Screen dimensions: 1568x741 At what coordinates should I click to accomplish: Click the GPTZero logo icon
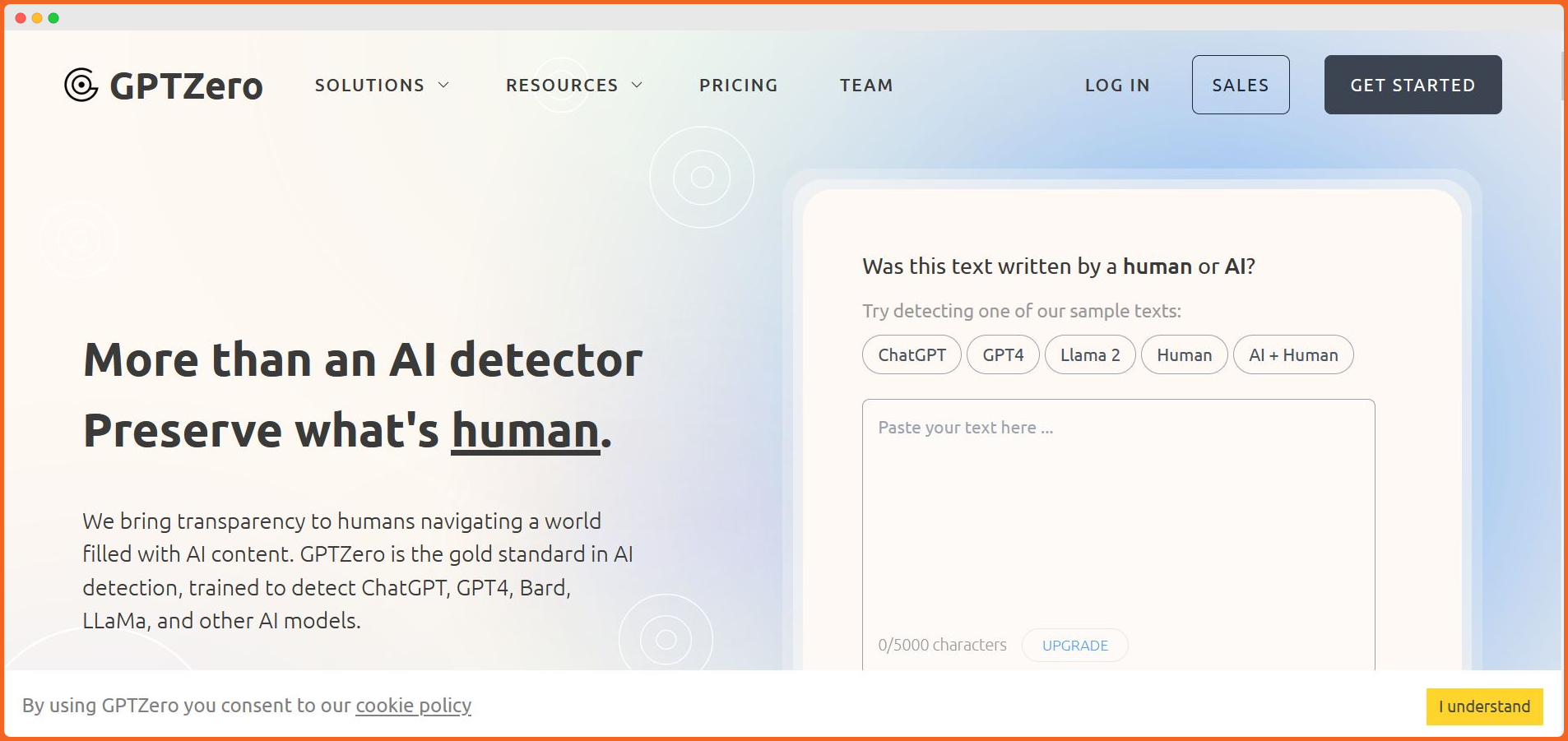[x=81, y=85]
